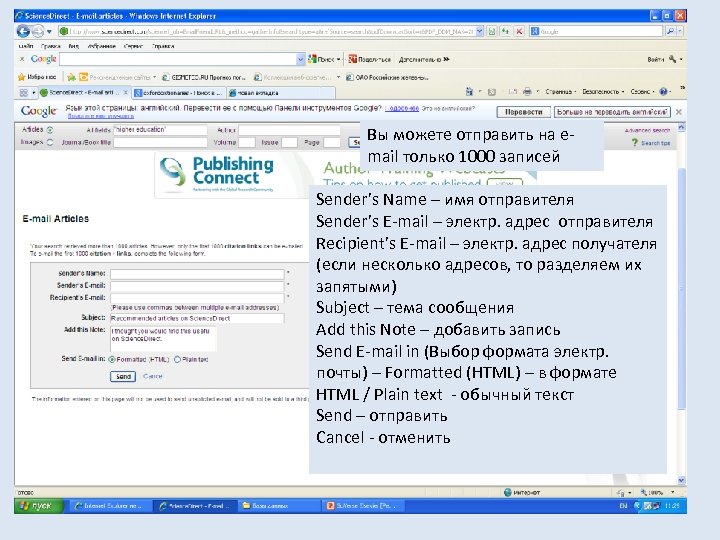Image resolution: width=720 pixels, height=540 pixels.
Task: Open the PowerPoint presentation taskbar item
Action: click(363, 506)
